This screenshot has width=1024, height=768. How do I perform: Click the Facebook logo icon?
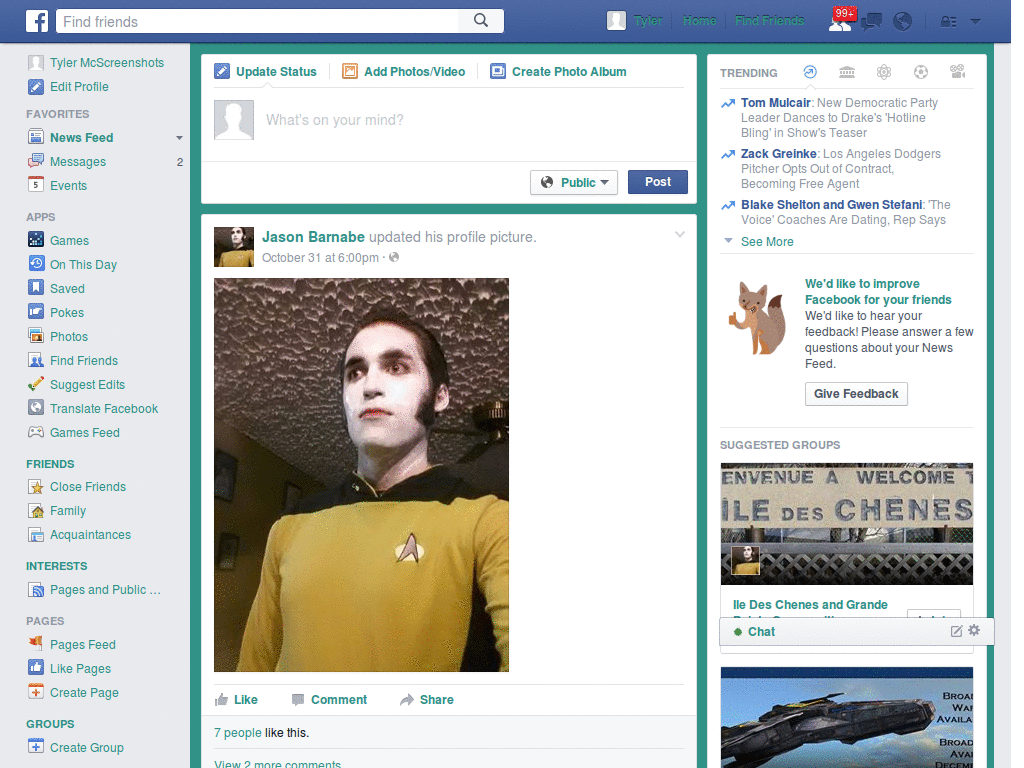(37, 22)
